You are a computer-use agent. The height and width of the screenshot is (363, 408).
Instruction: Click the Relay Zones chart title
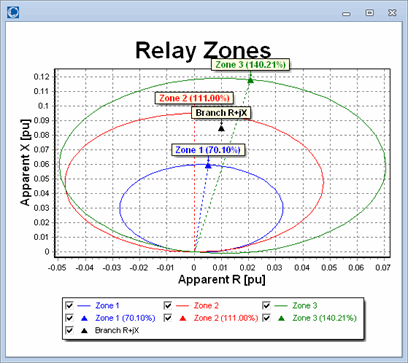click(x=203, y=51)
